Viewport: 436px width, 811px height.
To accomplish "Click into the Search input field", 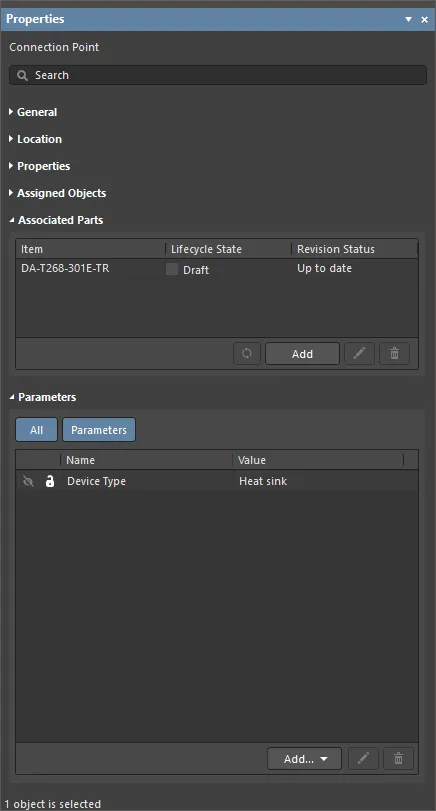I will point(218,76).
